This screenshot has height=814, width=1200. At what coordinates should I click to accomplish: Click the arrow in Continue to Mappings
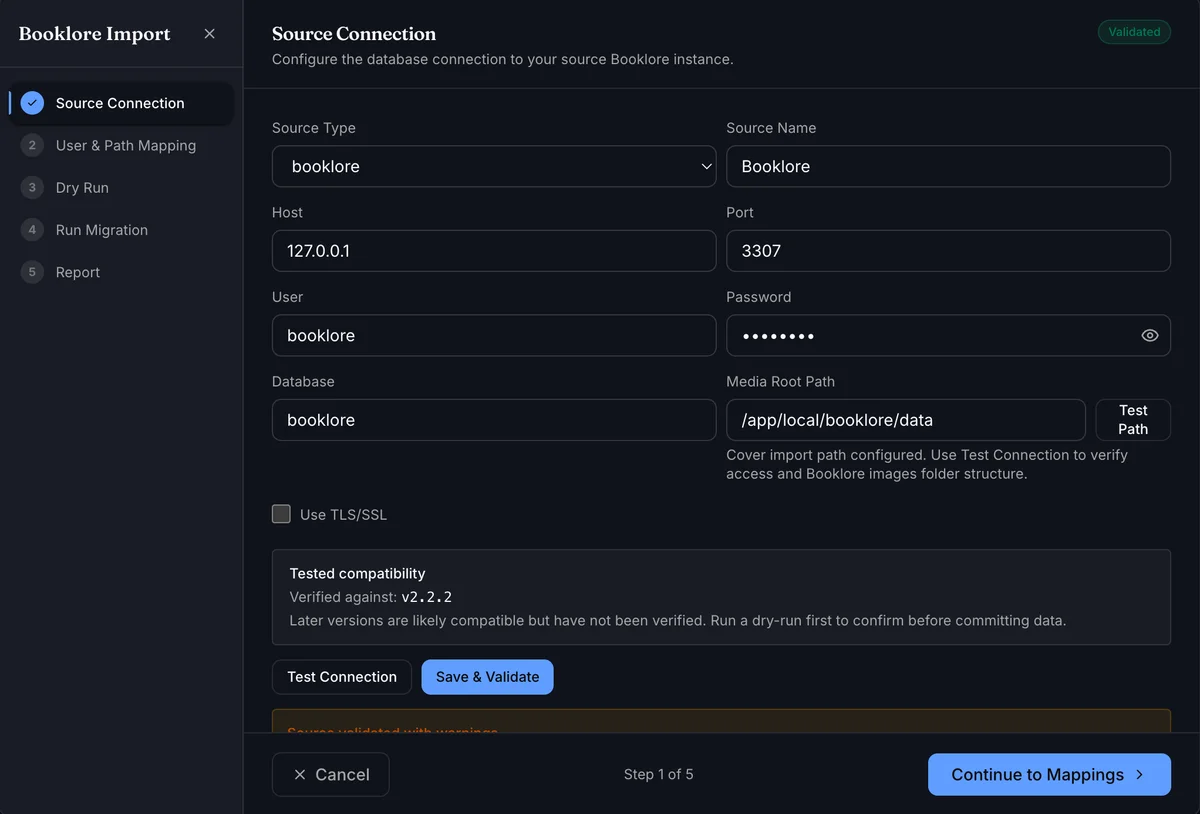tap(1139, 775)
